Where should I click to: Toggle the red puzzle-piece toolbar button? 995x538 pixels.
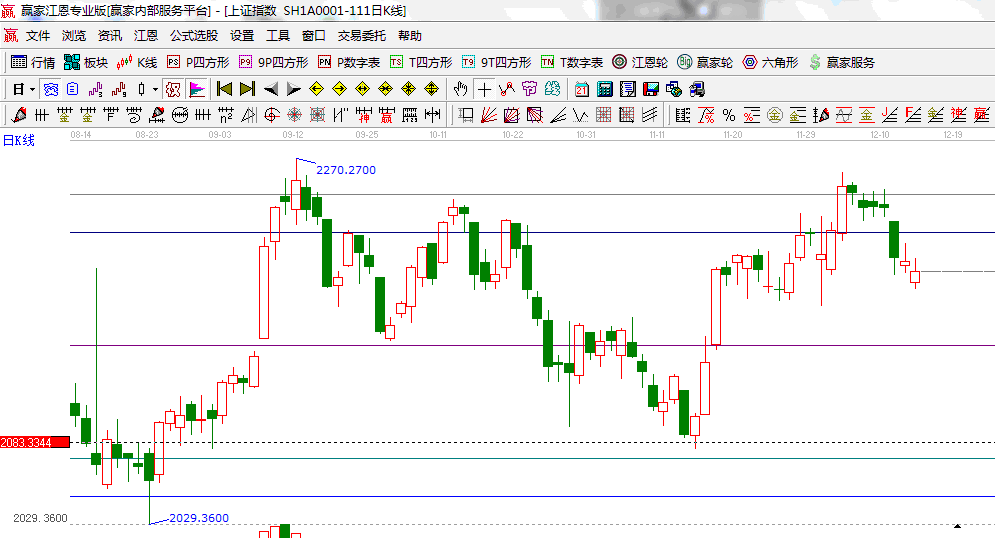click(173, 89)
